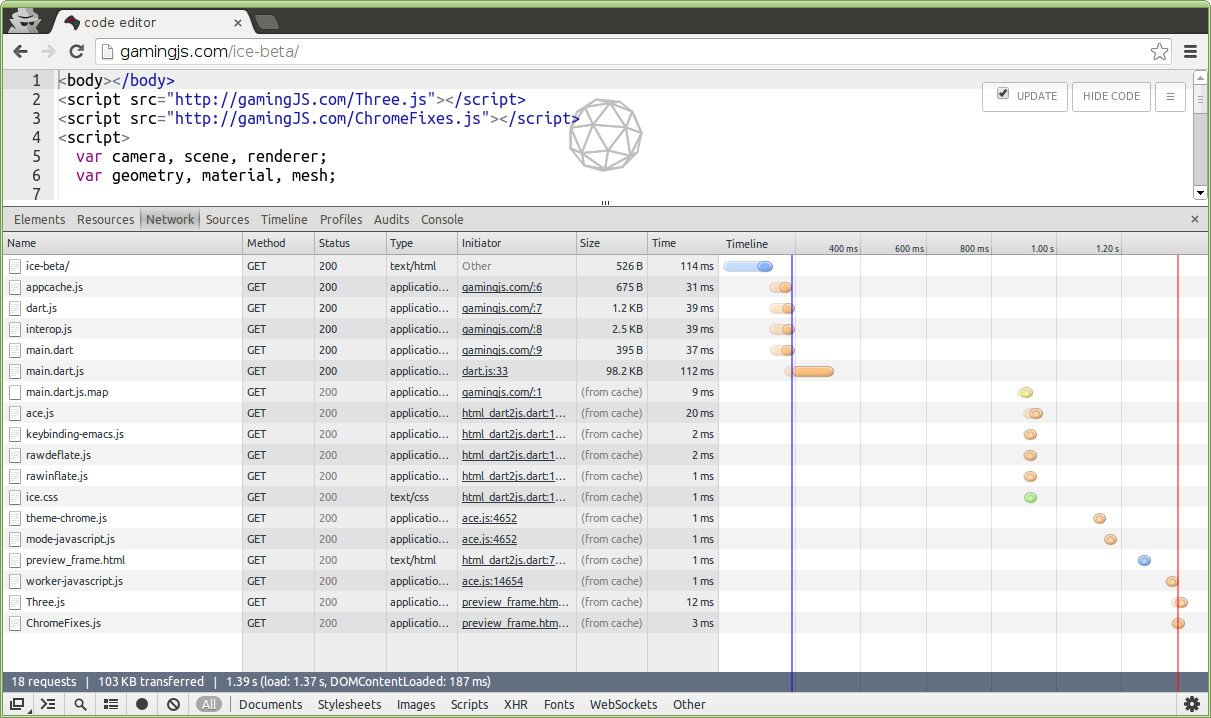Clear network requests with the circle-slash icon
Screen dimensions: 1211x718
pyautogui.click(x=172, y=704)
